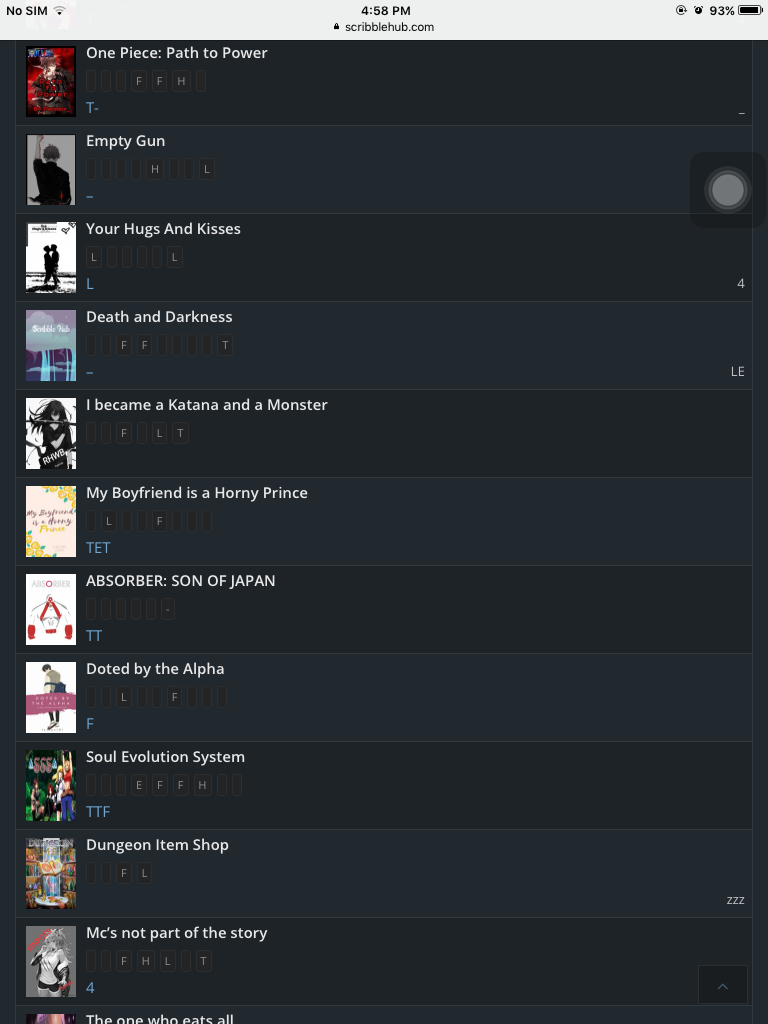Open the TET author link
The image size is (768, 1024).
tap(98, 548)
